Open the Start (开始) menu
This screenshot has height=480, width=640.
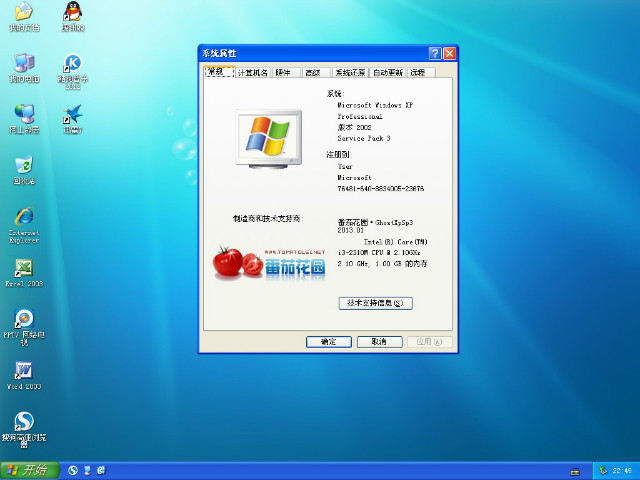[30, 470]
